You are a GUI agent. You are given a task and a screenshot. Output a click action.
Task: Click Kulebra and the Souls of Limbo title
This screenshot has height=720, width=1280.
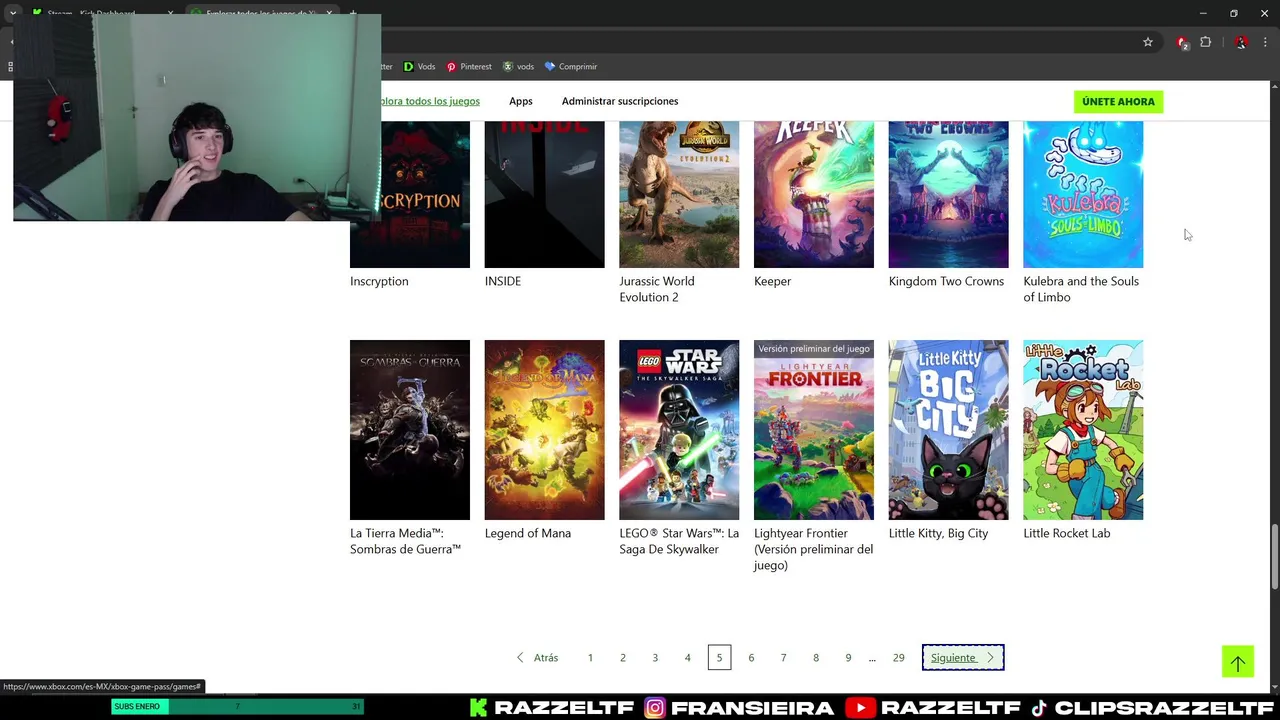(1081, 289)
